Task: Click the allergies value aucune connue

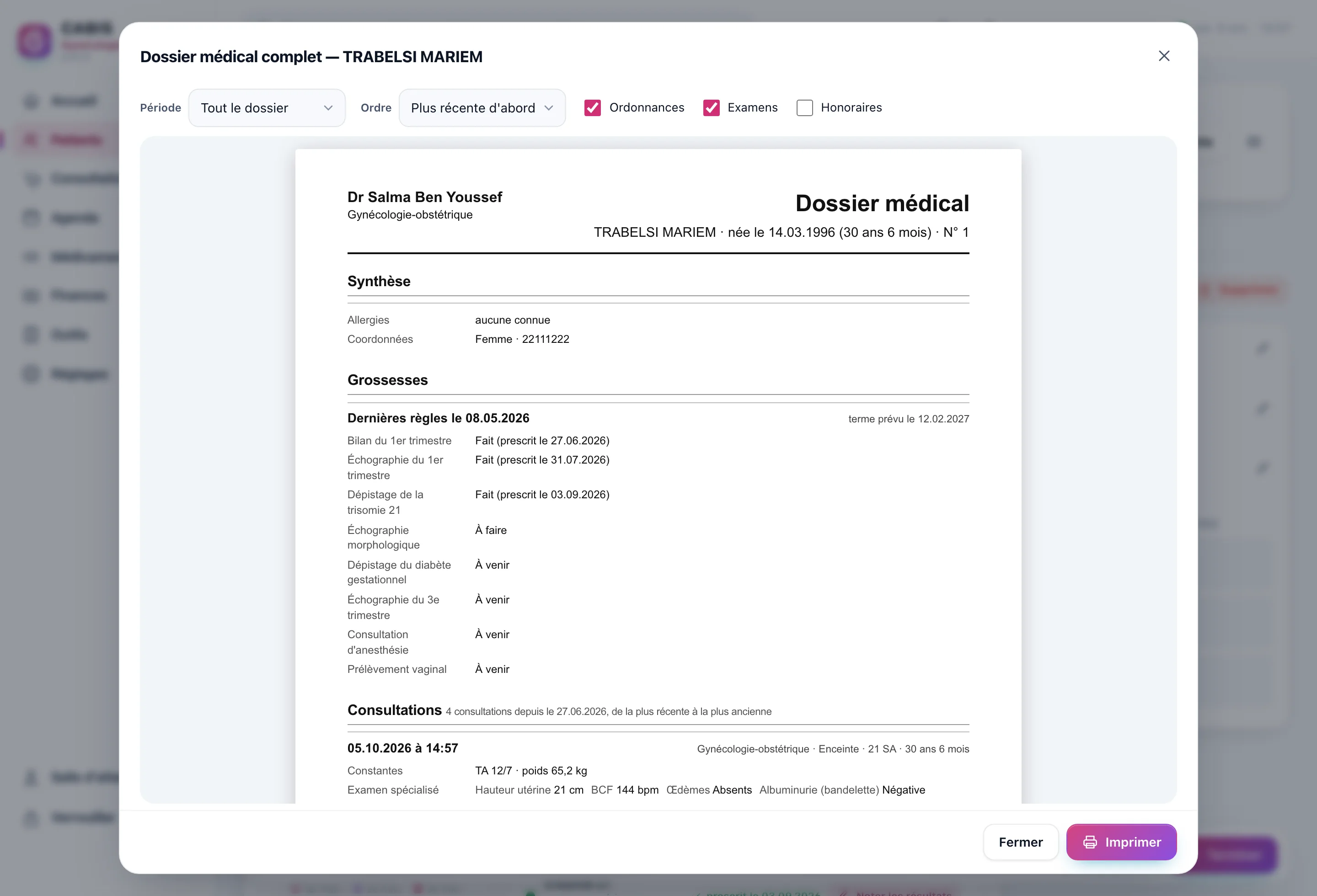Action: point(512,320)
